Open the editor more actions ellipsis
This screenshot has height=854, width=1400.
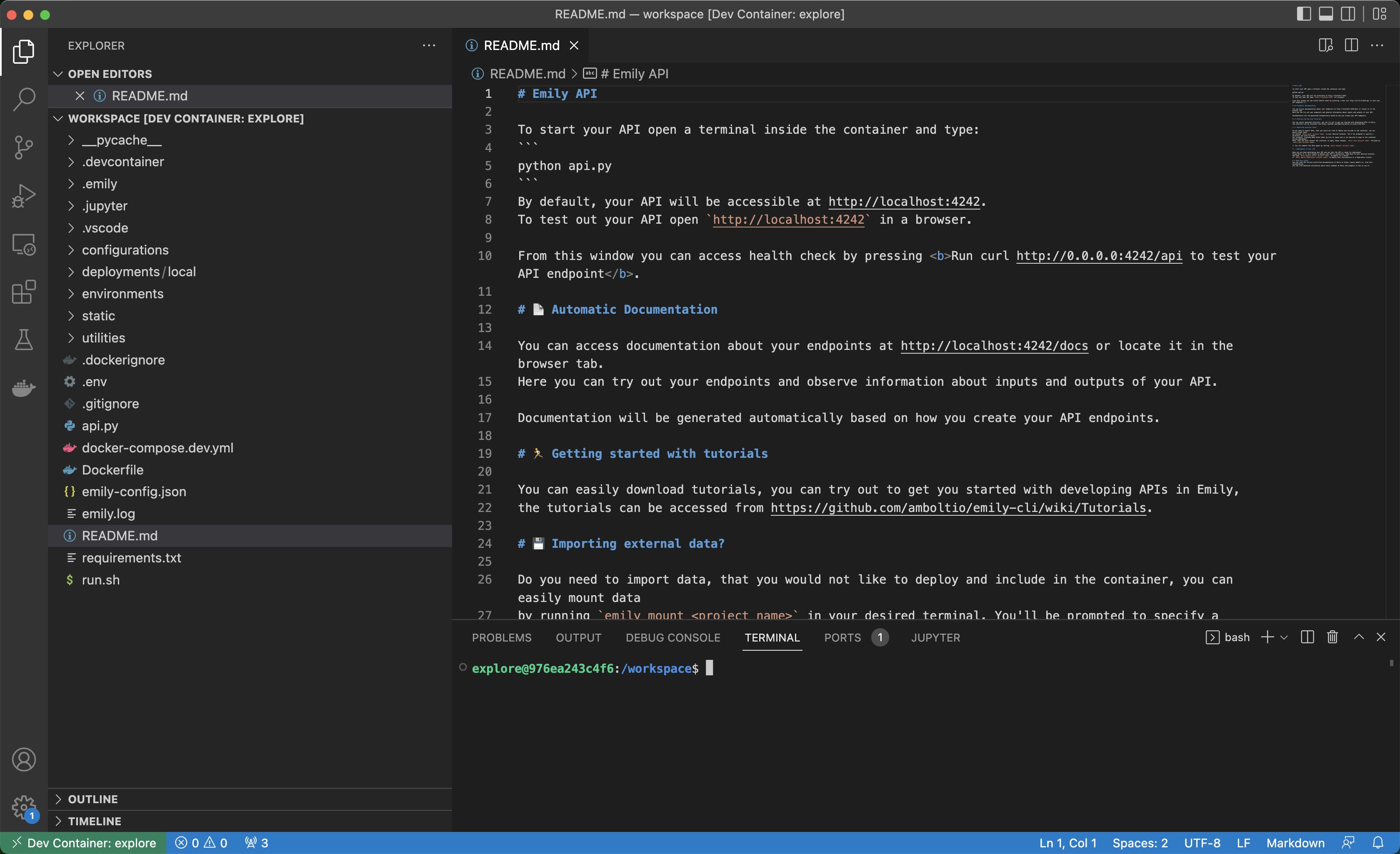(x=1377, y=45)
